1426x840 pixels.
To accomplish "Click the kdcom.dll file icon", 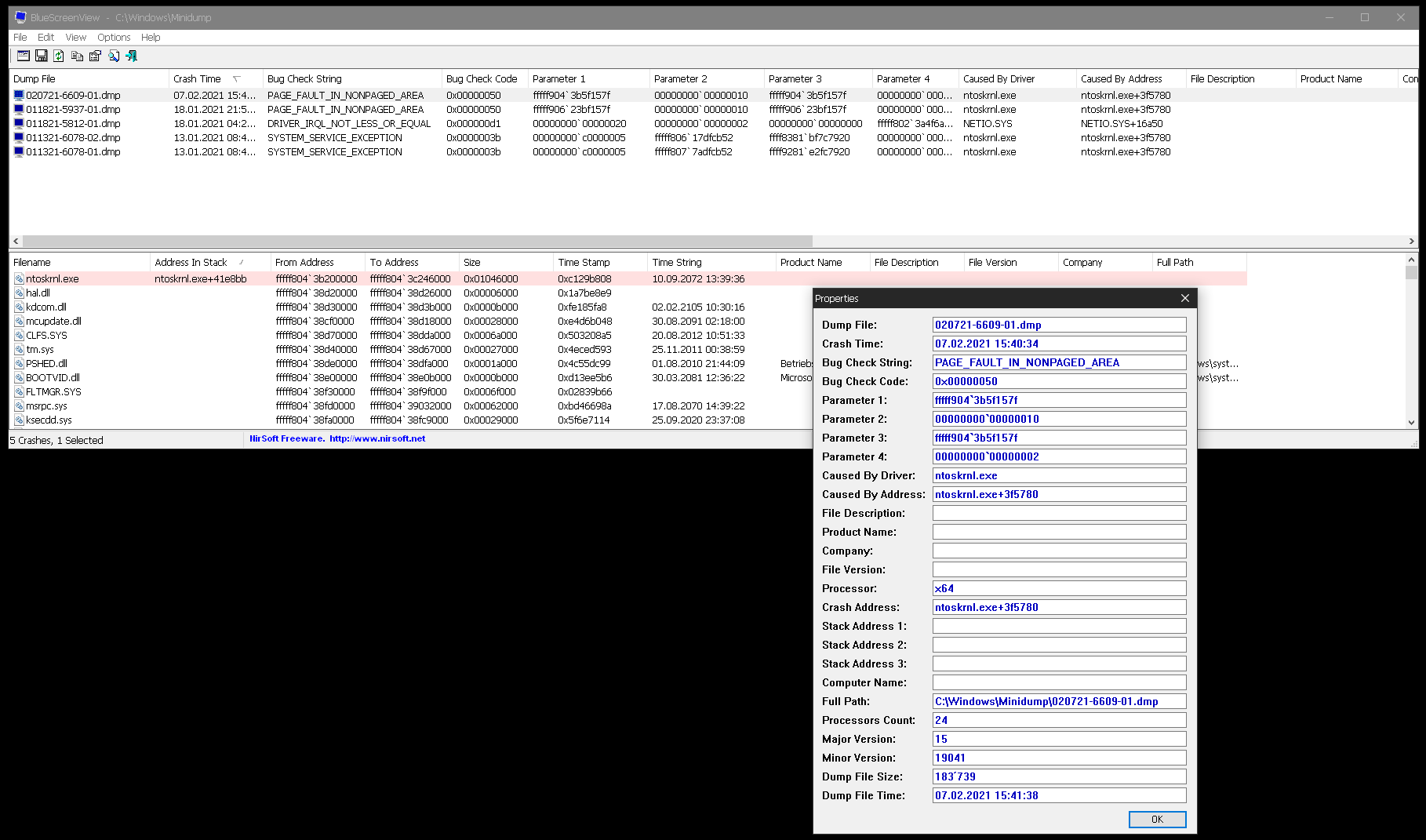I will pos(19,307).
